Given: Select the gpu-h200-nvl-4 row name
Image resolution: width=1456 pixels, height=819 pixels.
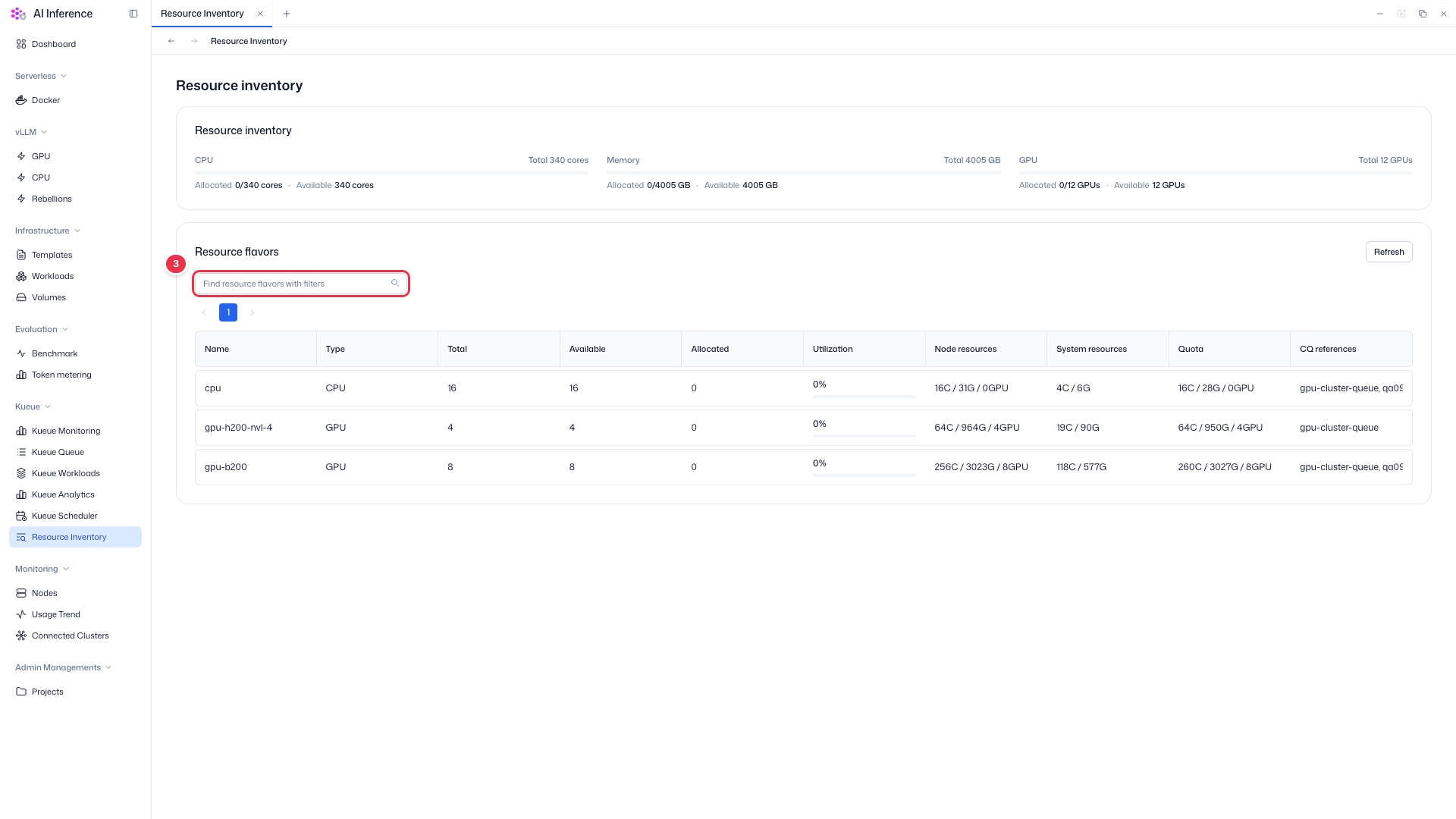Looking at the screenshot, I should click(238, 428).
